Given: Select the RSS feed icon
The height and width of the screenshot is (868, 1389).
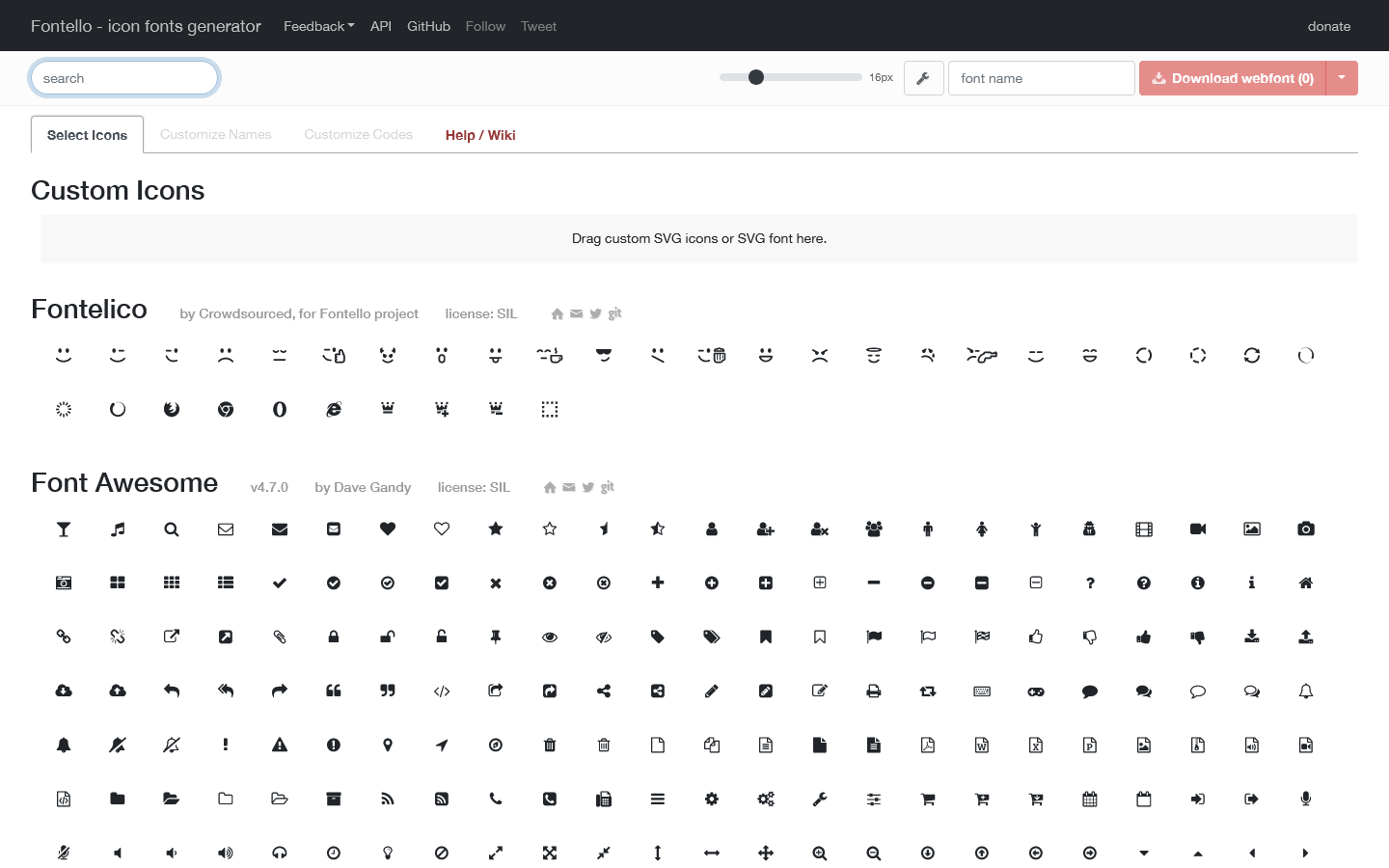Looking at the screenshot, I should point(388,799).
